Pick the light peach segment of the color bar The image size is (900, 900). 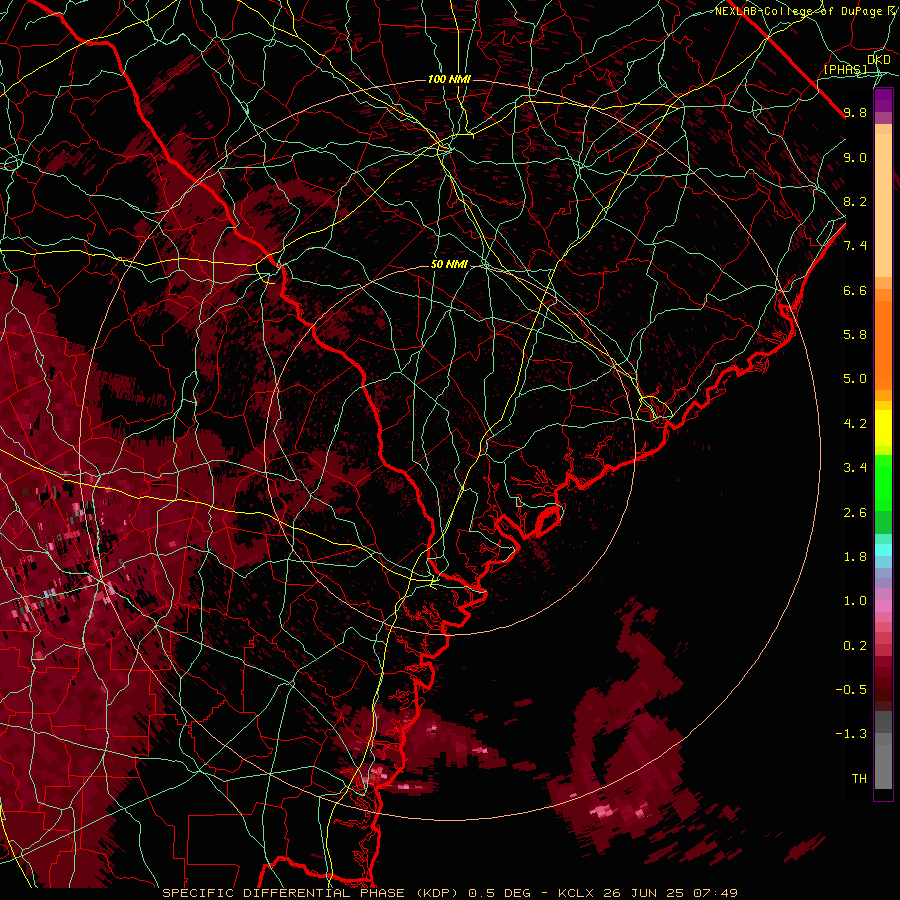pyautogui.click(x=883, y=207)
